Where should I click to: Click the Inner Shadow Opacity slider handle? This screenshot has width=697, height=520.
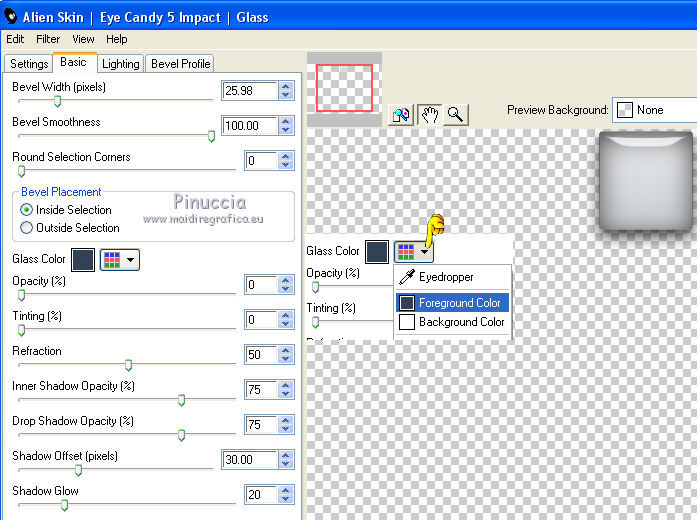(x=181, y=400)
